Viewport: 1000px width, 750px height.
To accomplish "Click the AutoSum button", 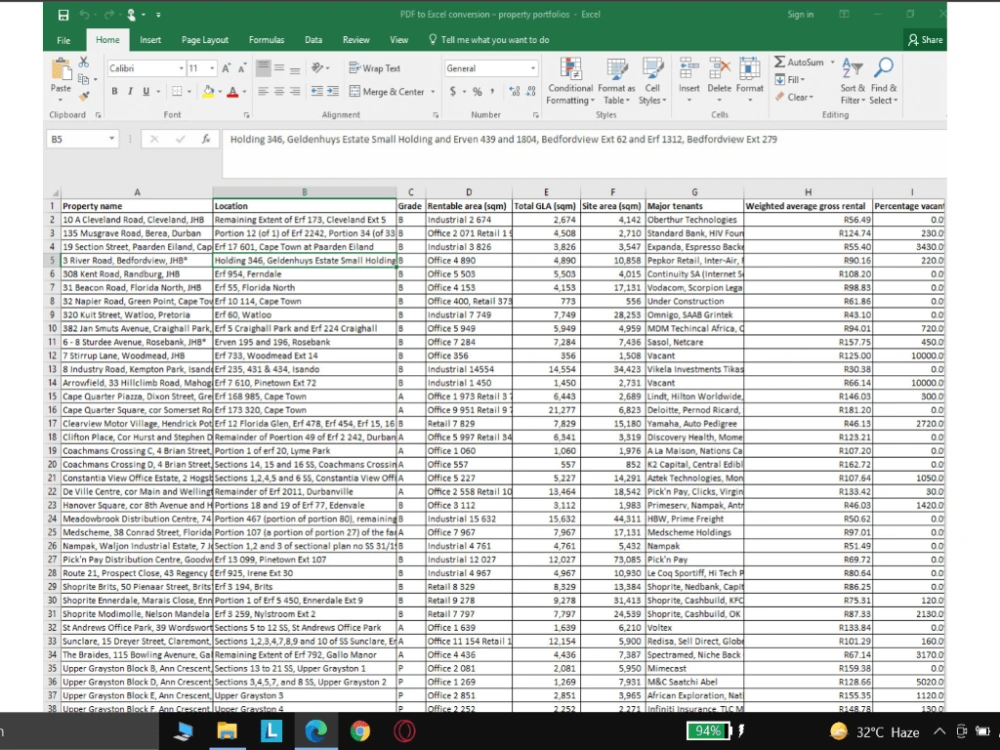I will click(799, 62).
